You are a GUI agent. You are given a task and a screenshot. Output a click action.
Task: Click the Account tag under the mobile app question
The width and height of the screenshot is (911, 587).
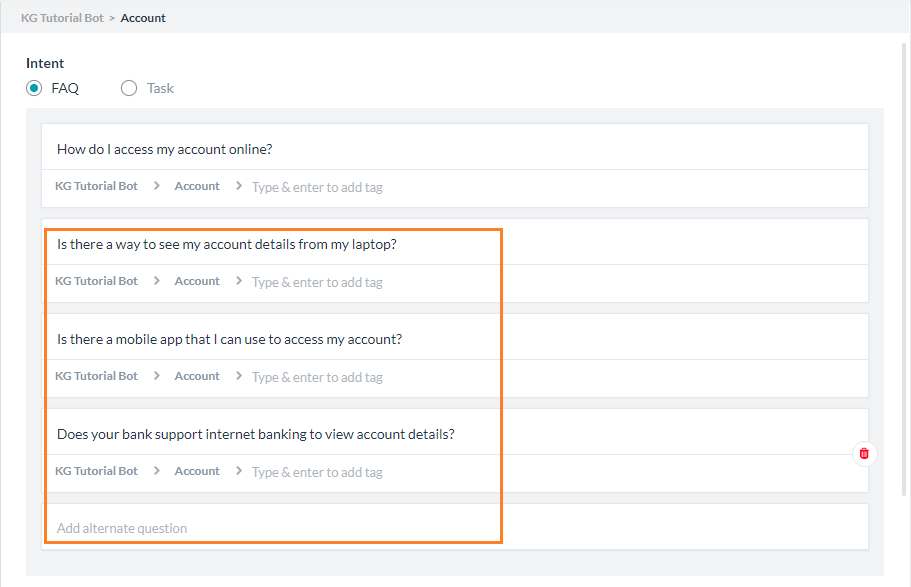pyautogui.click(x=197, y=376)
